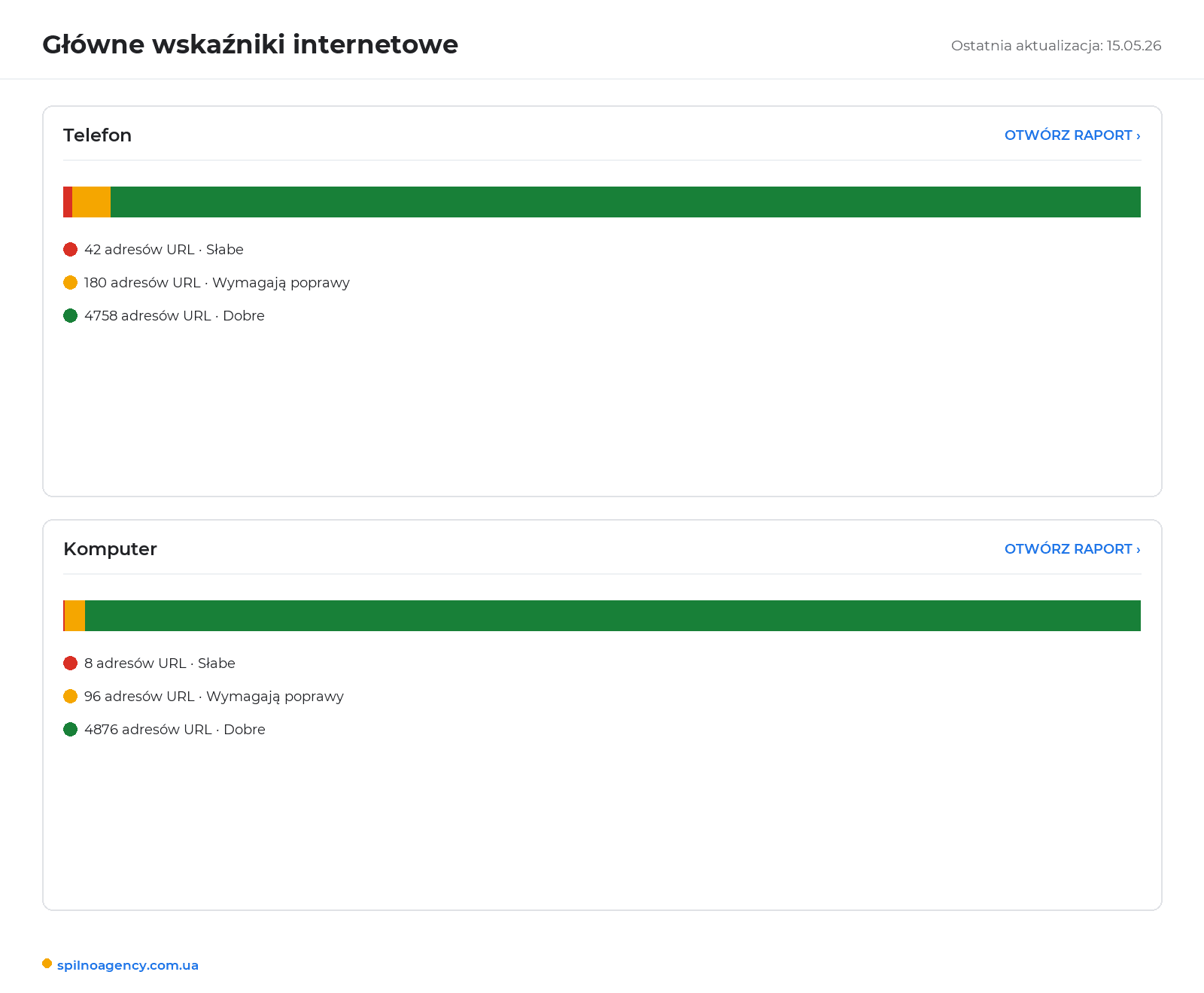Click the Telefon card heading
This screenshot has width=1204, height=993.
coord(97,135)
